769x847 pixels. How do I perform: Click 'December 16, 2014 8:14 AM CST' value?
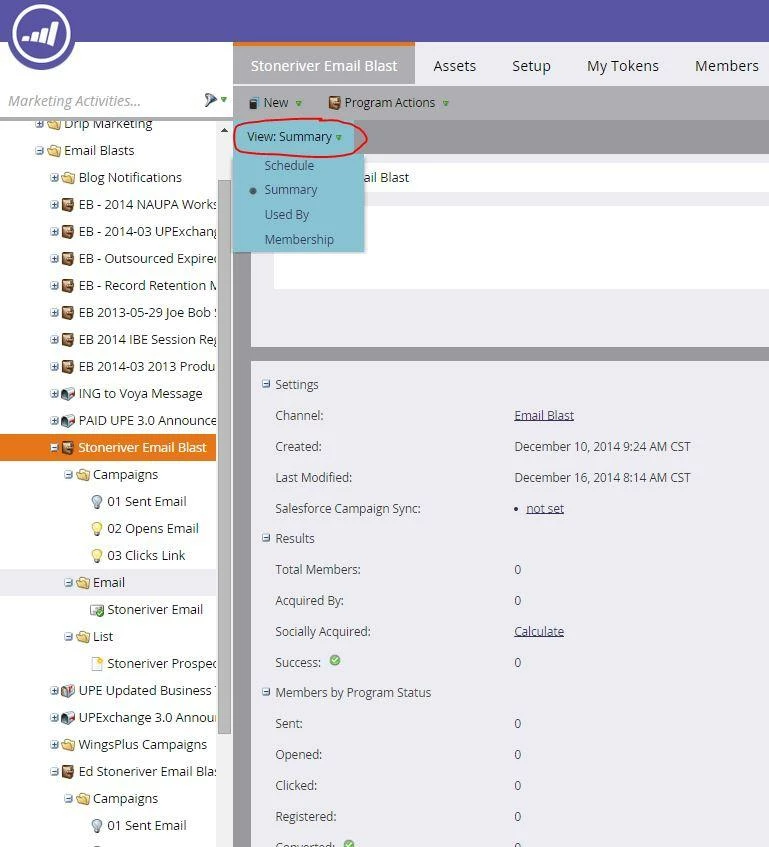[x=602, y=478]
